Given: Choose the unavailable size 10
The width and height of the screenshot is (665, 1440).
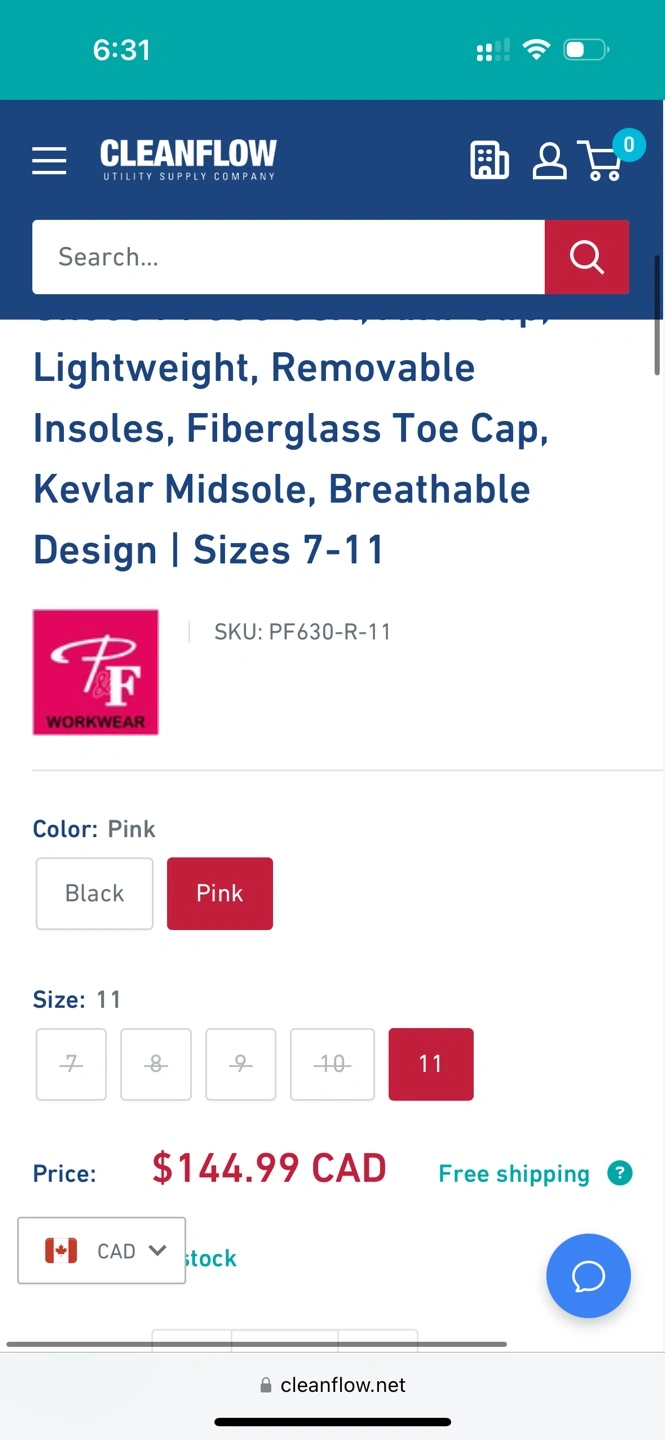Looking at the screenshot, I should 333,1064.
